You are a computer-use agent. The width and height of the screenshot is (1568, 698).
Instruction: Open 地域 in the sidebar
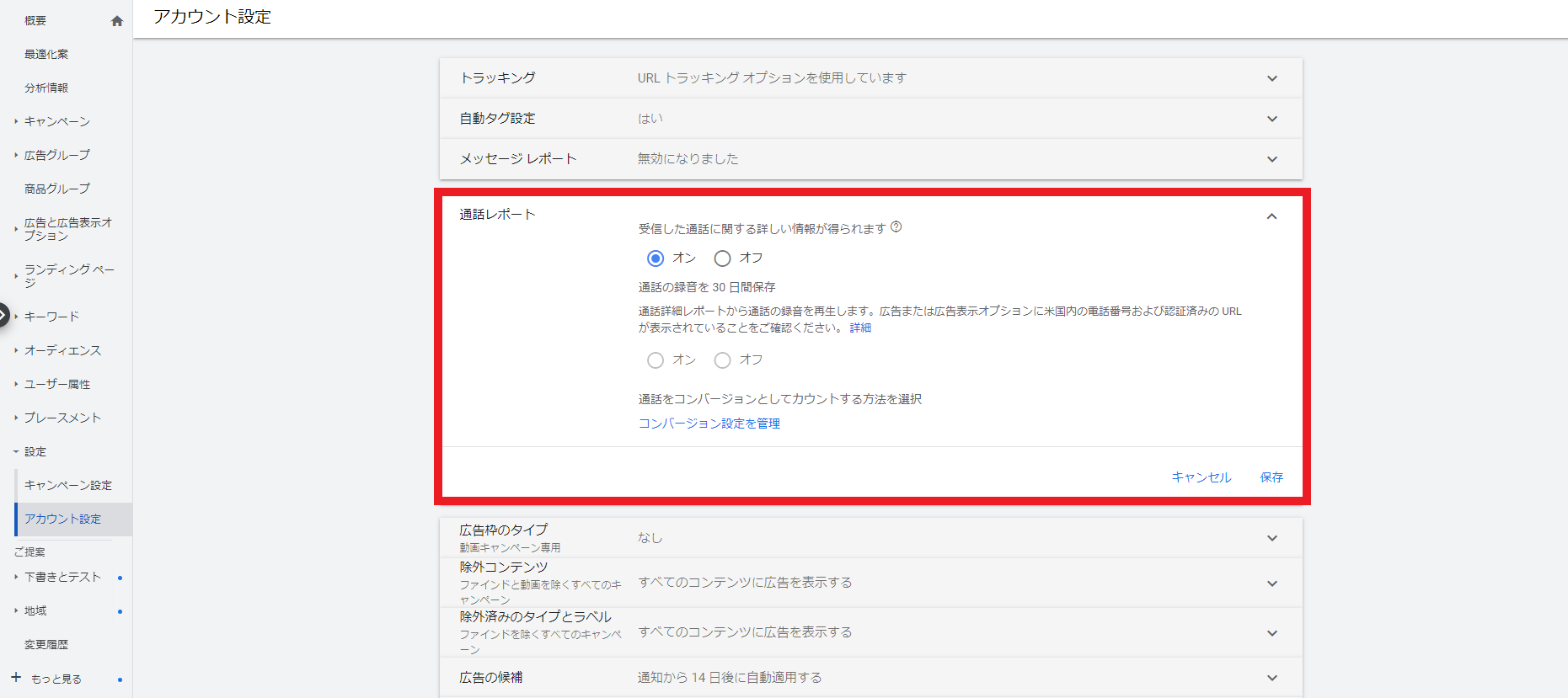tap(35, 610)
